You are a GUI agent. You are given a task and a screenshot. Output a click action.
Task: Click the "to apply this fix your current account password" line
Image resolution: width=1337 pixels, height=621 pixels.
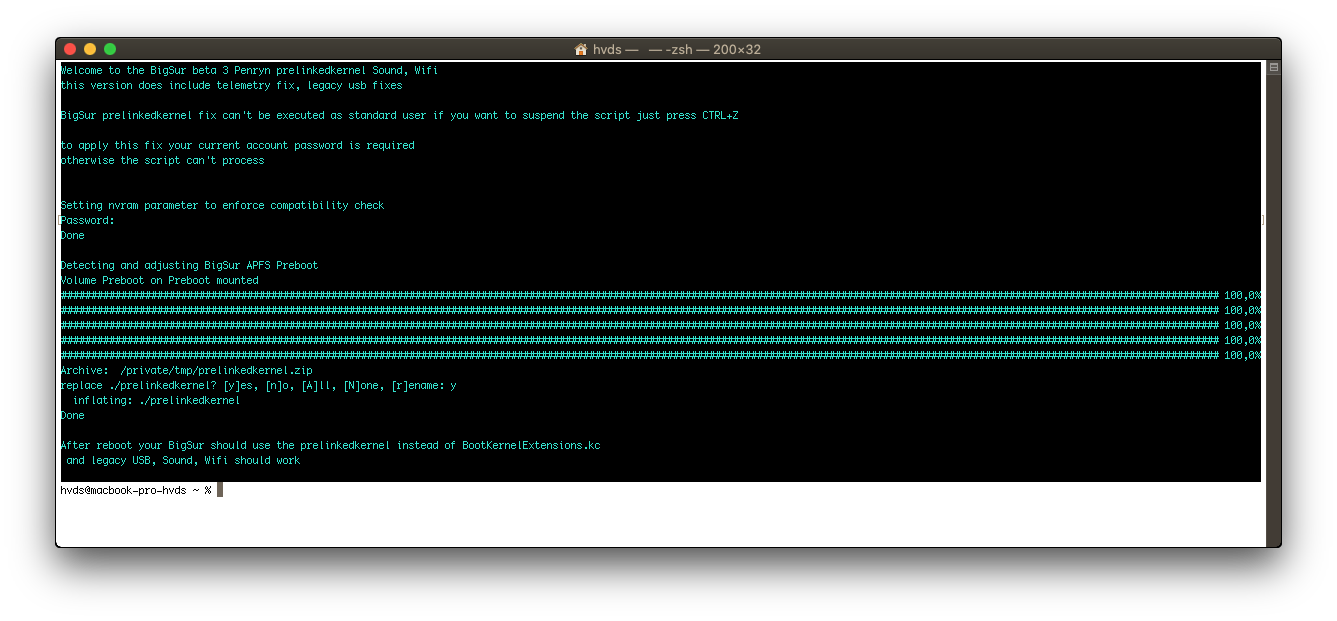point(237,145)
